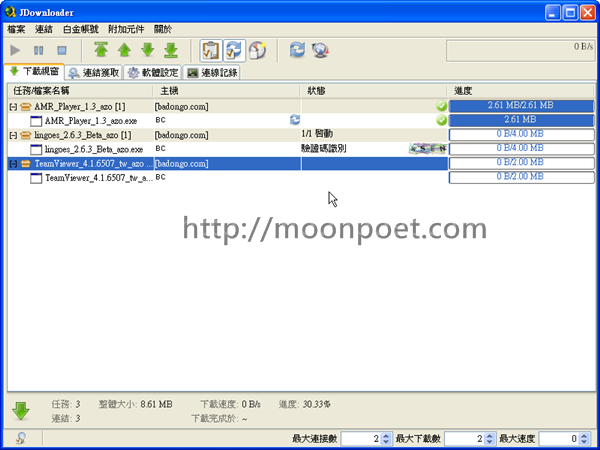
Task: Click the blue refresh arrows toolbar icon
Action: (297, 50)
